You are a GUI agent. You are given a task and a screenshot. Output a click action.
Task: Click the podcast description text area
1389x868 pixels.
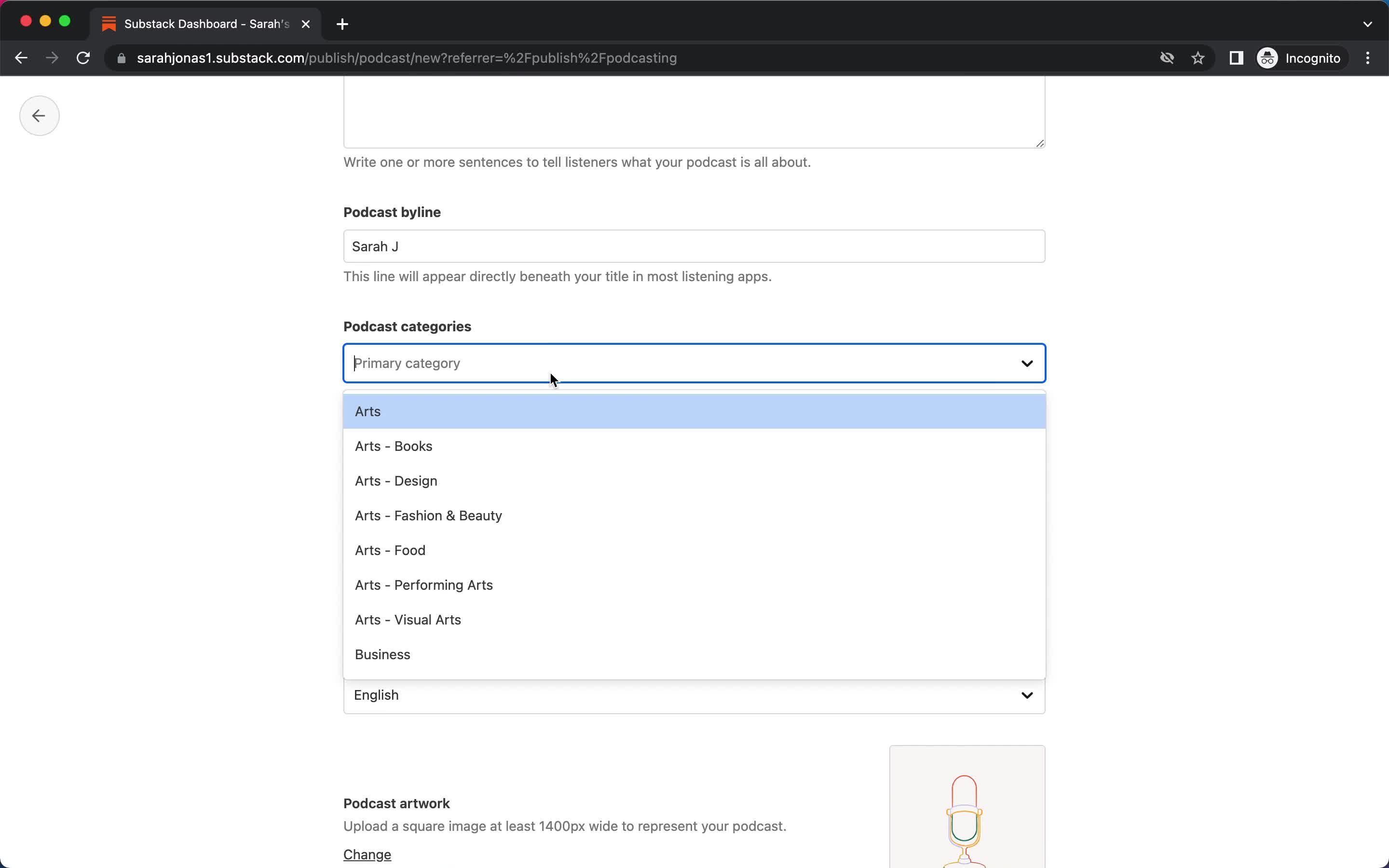click(694, 112)
